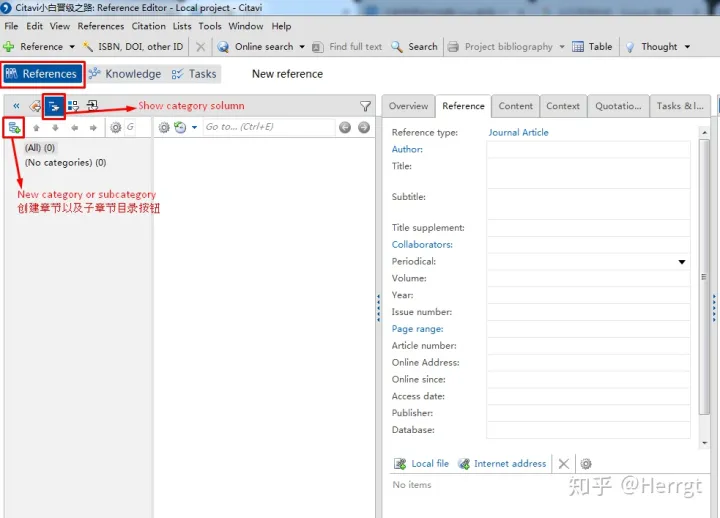This screenshot has width=720, height=518.
Task: Open category column settings gear
Action: [x=116, y=127]
